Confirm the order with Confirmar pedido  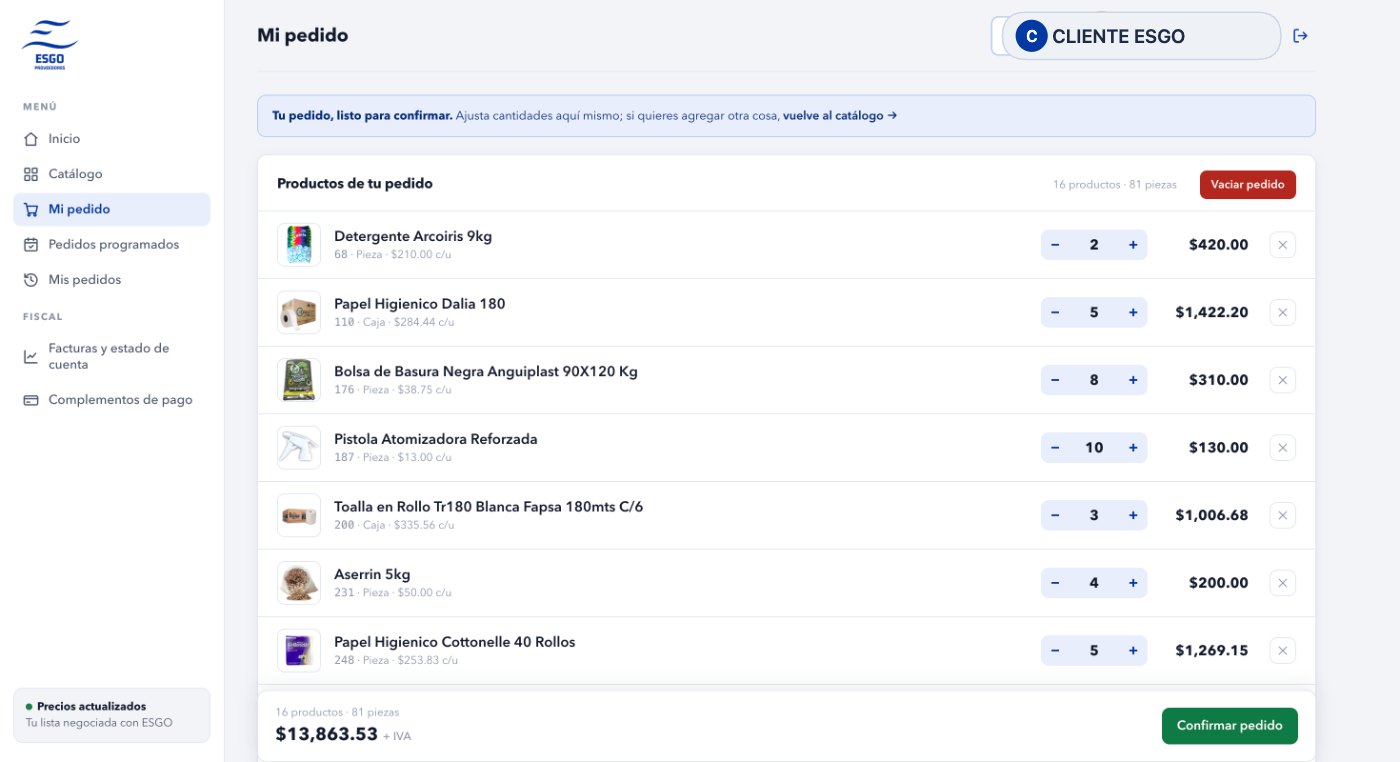[x=1229, y=726]
